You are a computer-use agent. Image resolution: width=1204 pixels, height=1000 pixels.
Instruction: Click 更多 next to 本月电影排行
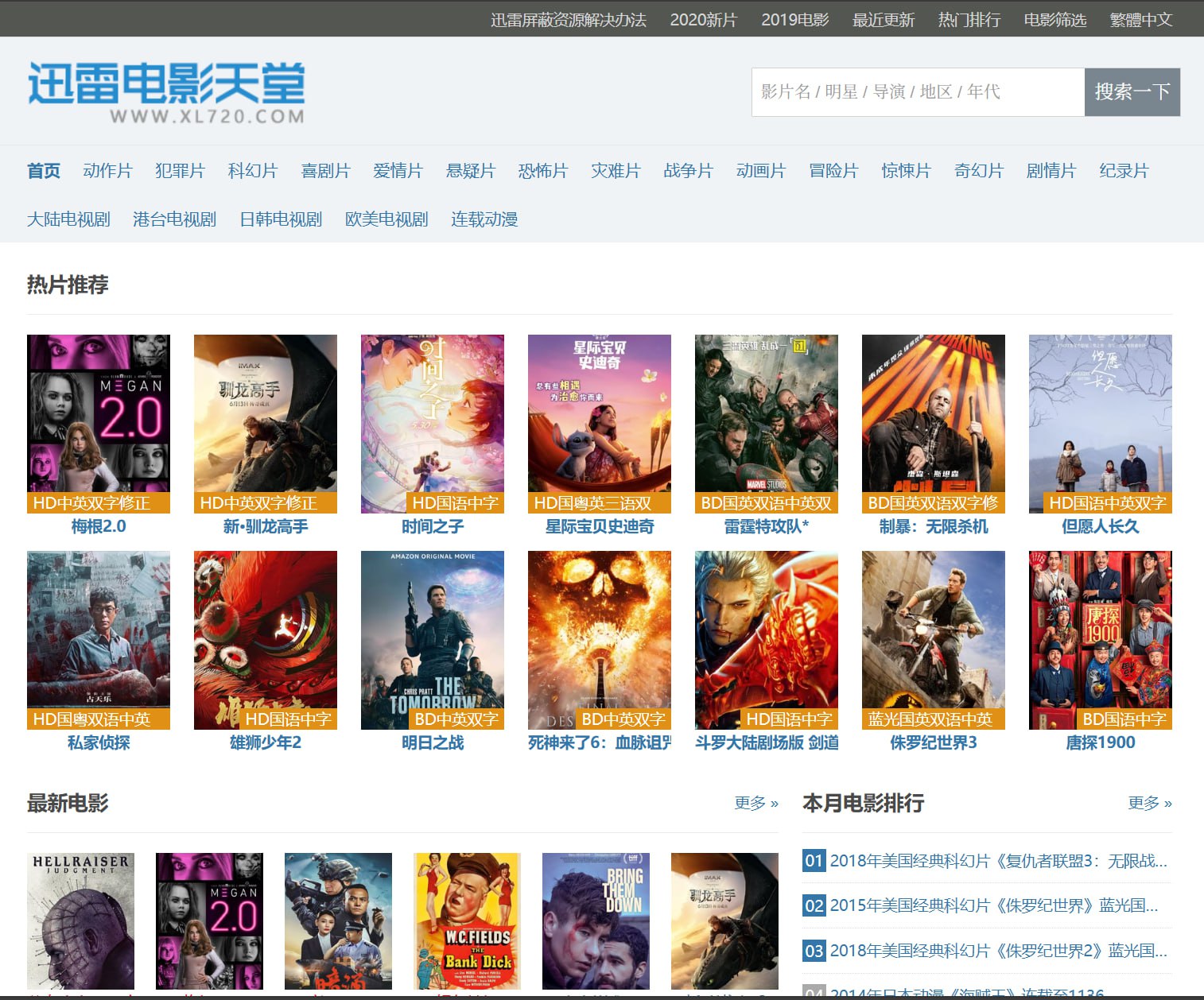coord(1150,803)
